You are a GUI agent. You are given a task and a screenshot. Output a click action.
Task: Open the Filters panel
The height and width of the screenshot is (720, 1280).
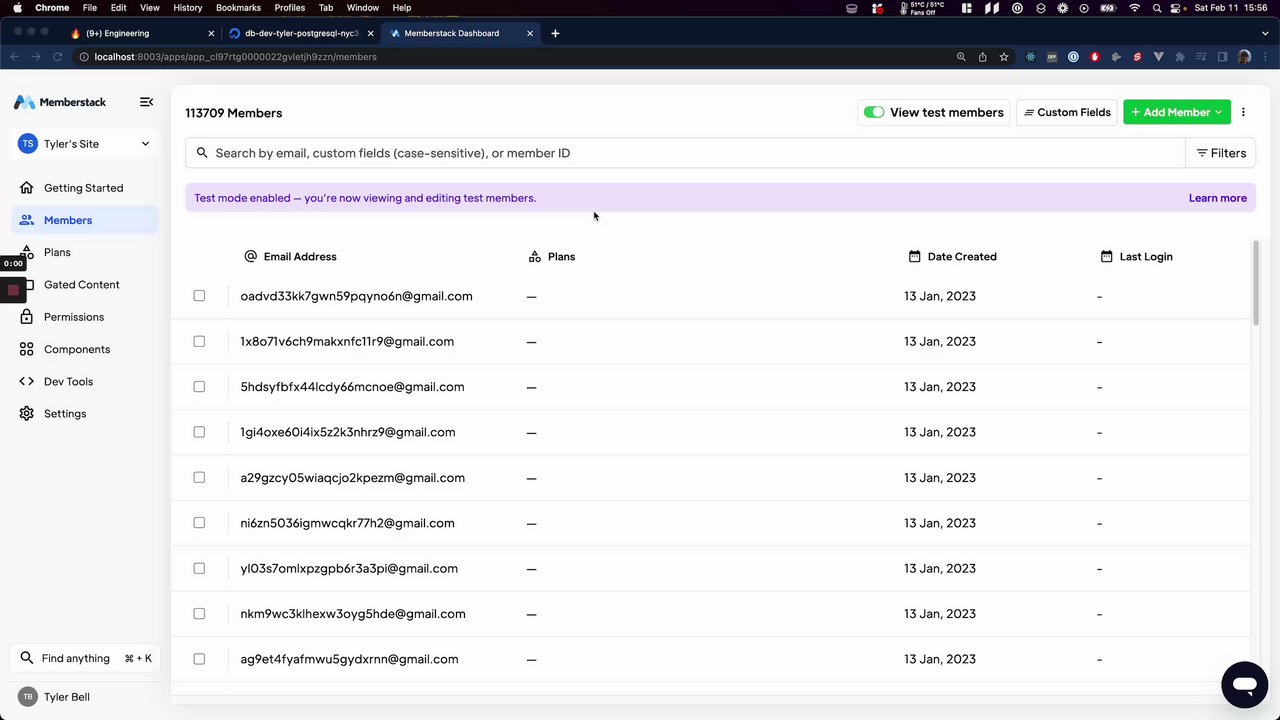1220,153
